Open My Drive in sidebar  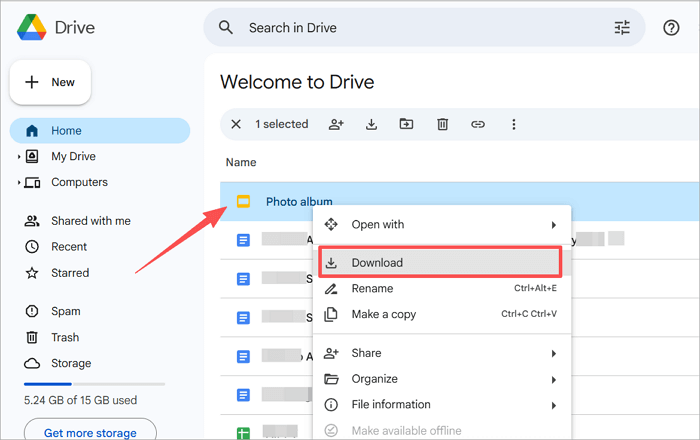pyautogui.click(x=73, y=157)
